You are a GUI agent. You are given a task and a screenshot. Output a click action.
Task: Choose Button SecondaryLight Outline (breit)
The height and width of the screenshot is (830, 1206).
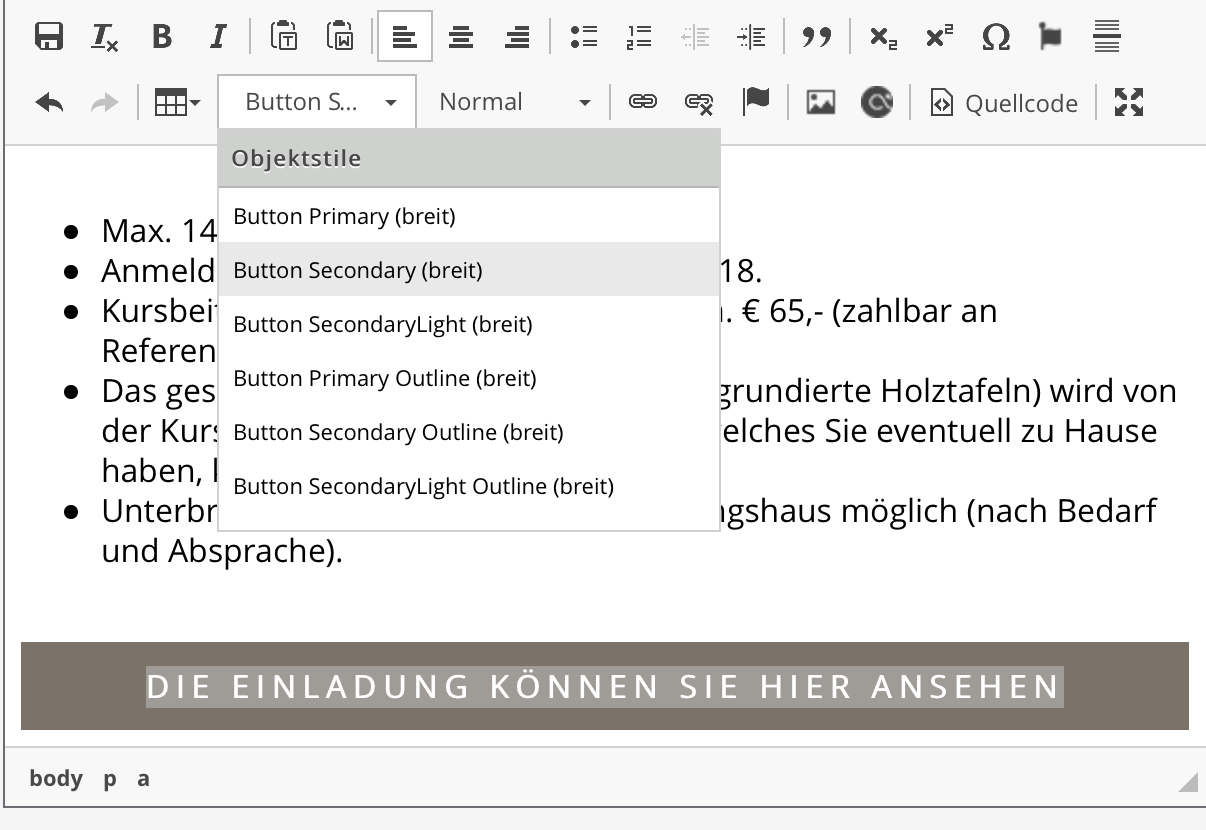[x=423, y=486]
